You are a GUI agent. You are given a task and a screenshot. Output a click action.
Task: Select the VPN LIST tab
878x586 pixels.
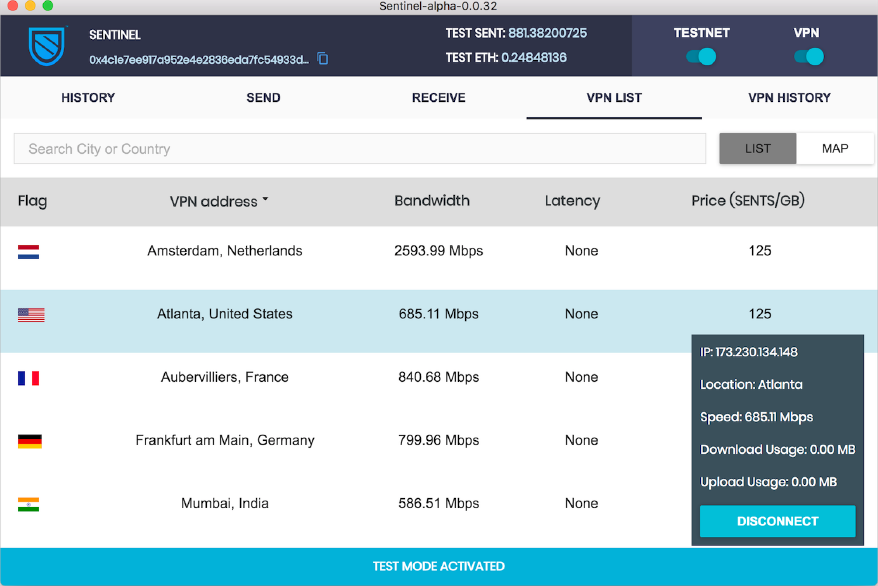coord(614,97)
